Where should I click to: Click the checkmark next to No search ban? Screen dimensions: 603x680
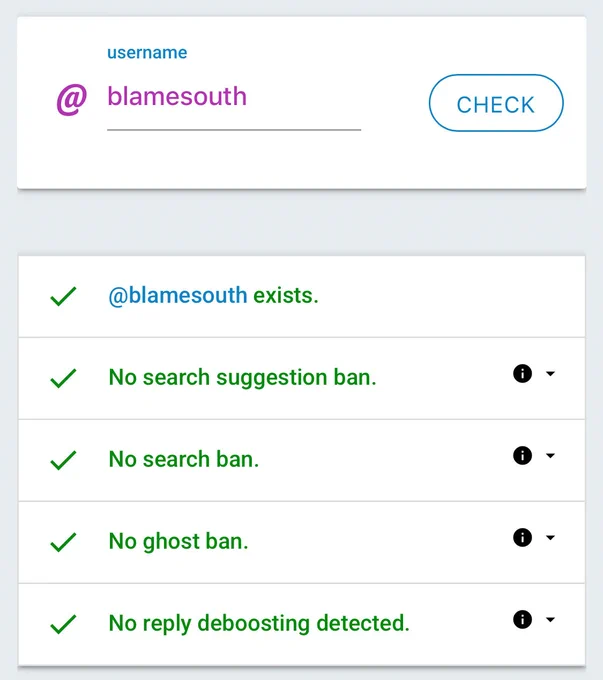(x=63, y=460)
